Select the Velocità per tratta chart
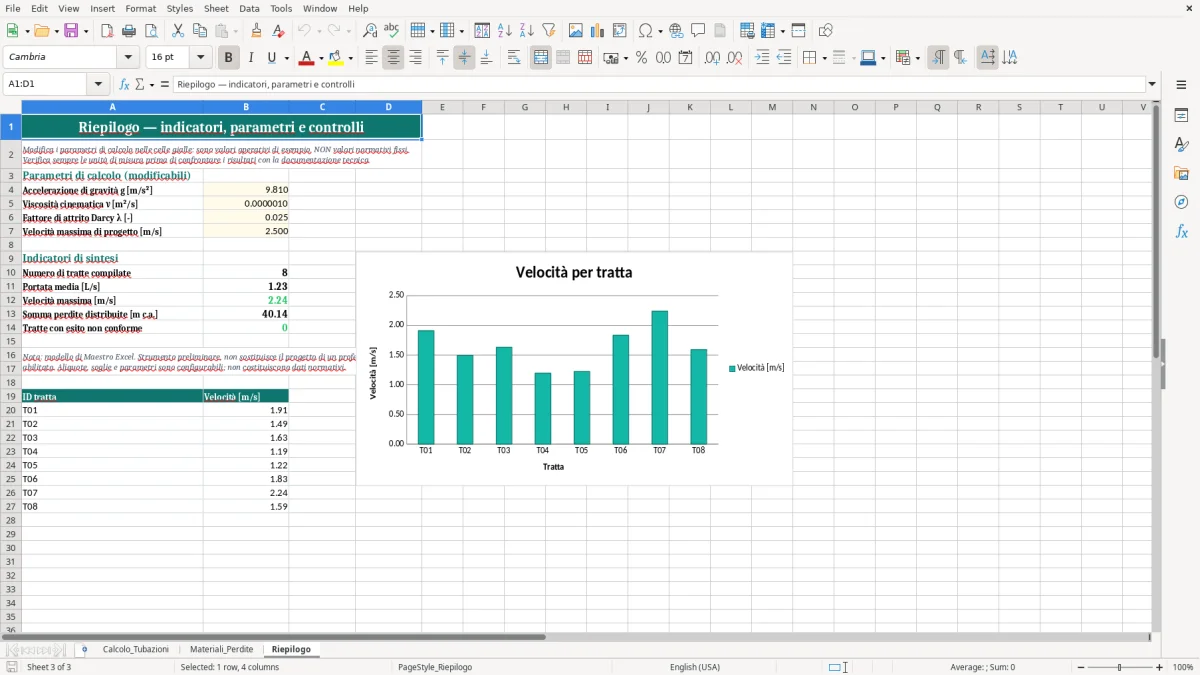This screenshot has width=1200, height=675. pos(574,369)
